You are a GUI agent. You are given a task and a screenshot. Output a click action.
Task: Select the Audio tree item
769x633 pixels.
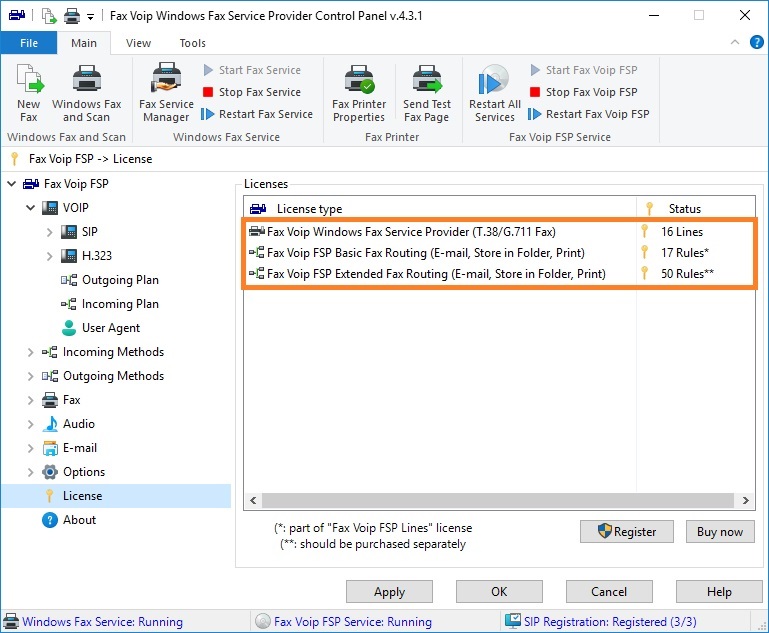(68, 424)
